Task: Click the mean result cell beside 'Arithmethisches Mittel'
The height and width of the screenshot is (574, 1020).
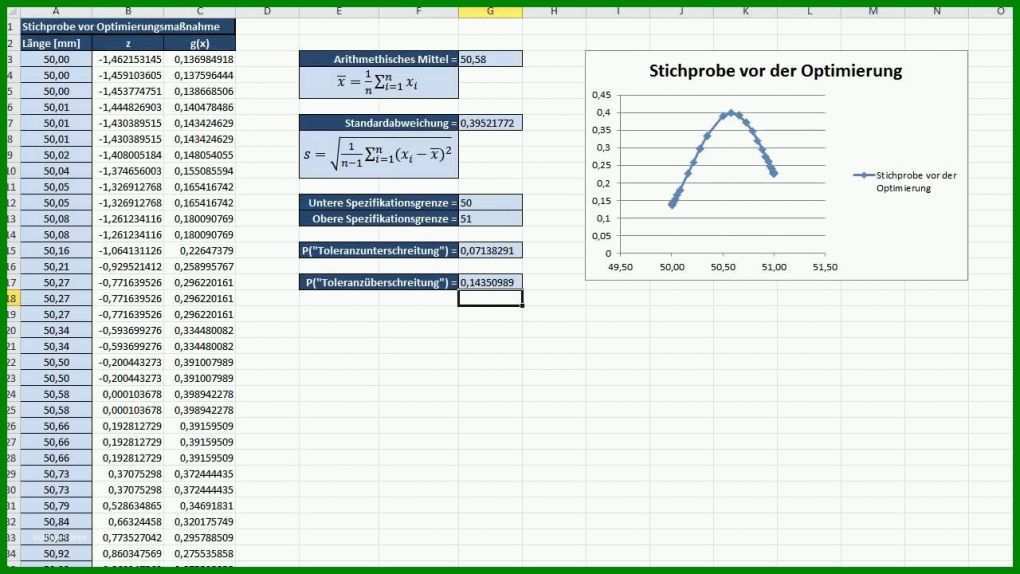Action: click(x=490, y=59)
